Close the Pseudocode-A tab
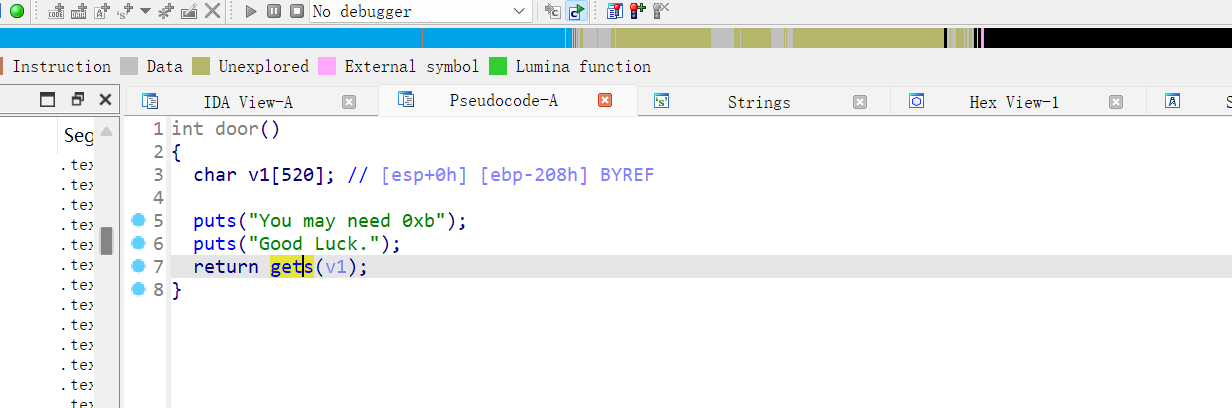This screenshot has height=408, width=1232. click(604, 101)
